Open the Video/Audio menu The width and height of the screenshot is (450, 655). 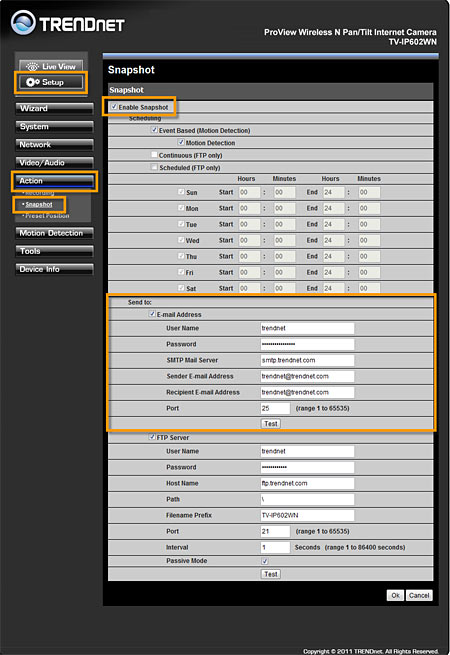coord(54,163)
